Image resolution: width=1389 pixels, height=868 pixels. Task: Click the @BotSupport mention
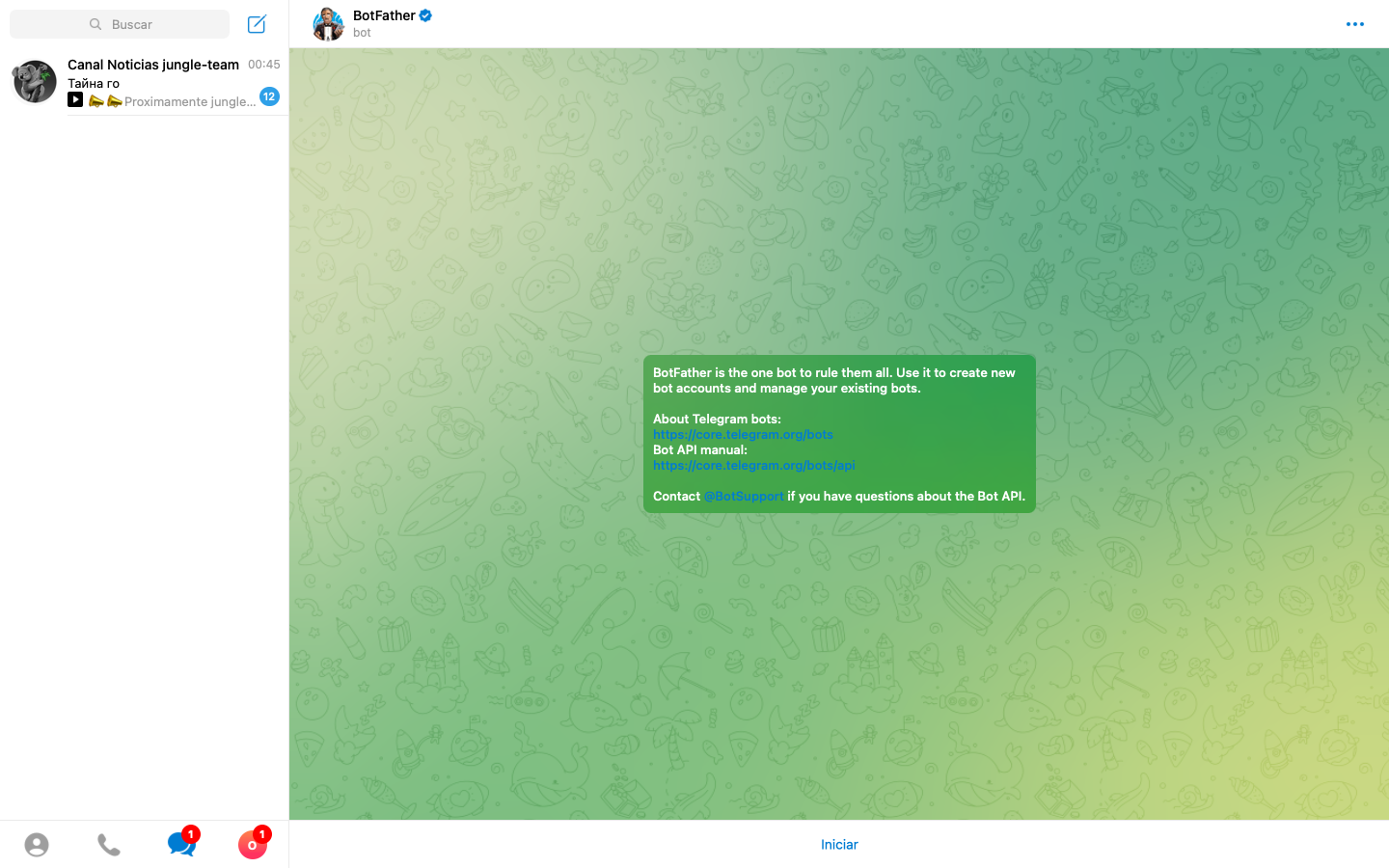pyautogui.click(x=743, y=496)
